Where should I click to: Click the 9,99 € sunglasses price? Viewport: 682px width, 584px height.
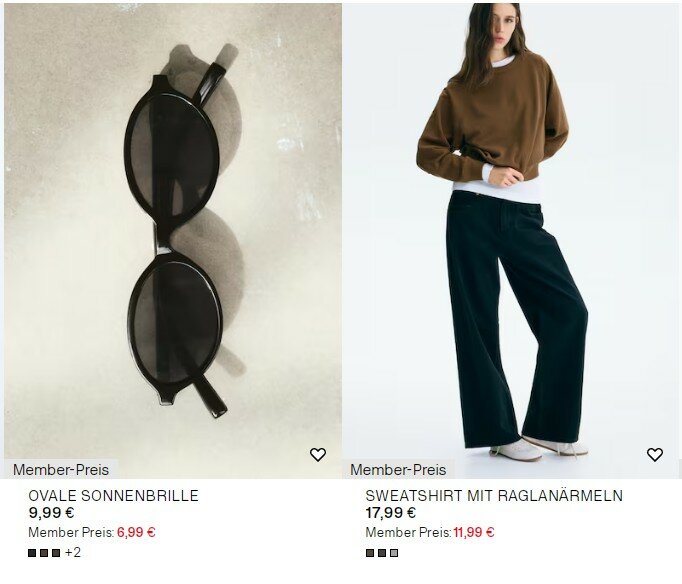[x=51, y=513]
